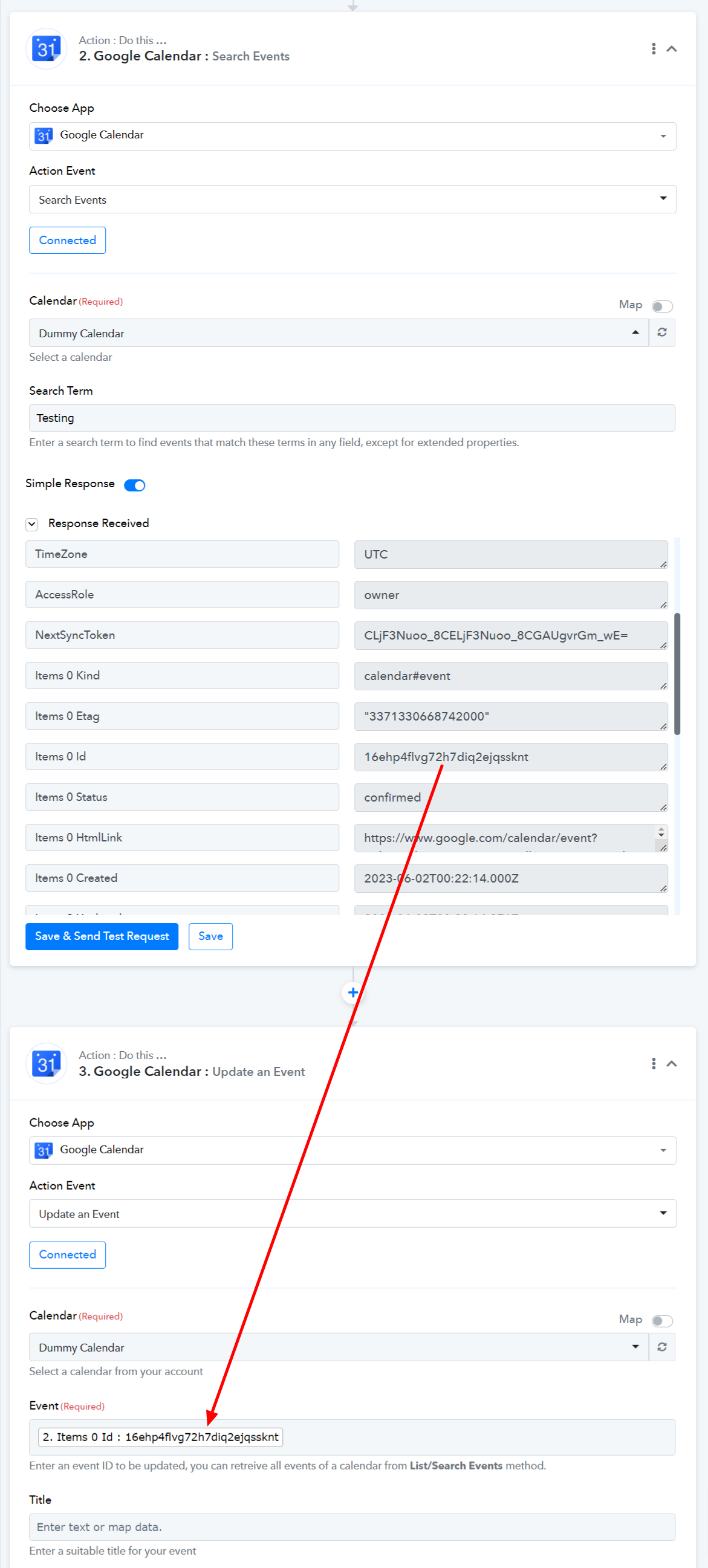Open Dummy Calendar dropdown in step 3

coord(339,1346)
